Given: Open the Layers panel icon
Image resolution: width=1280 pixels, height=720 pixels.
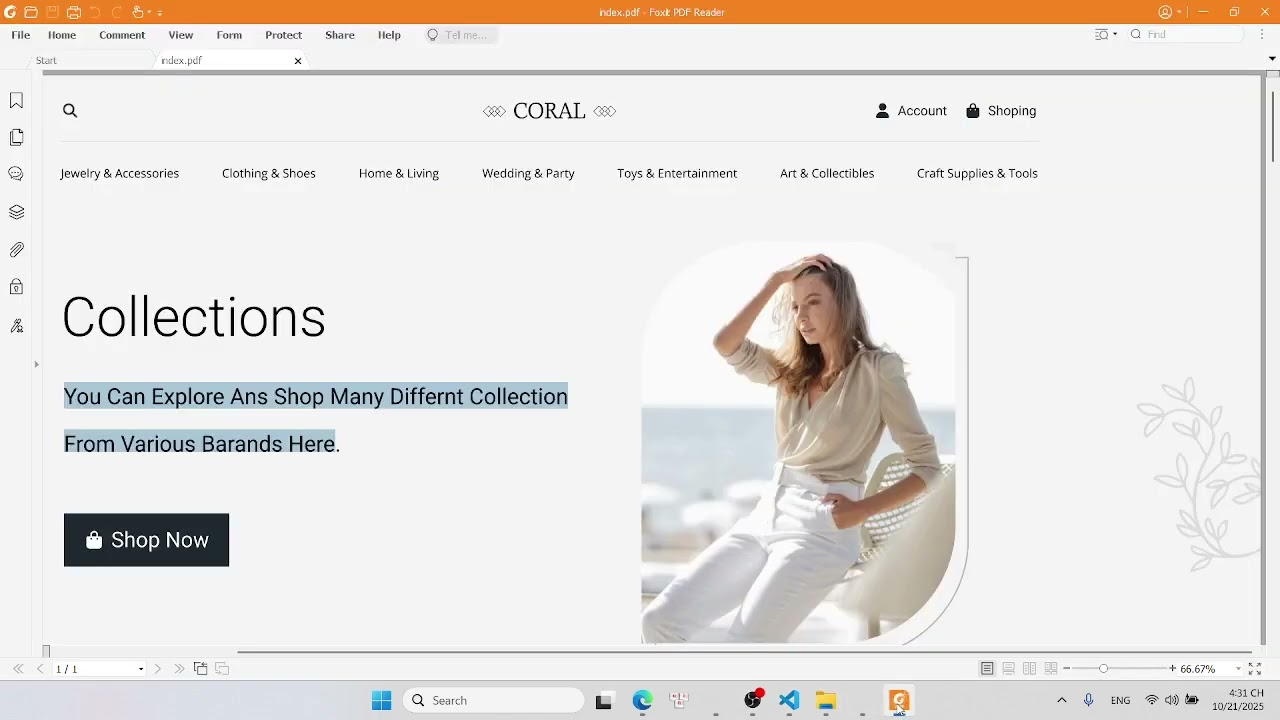Looking at the screenshot, I should [16, 212].
